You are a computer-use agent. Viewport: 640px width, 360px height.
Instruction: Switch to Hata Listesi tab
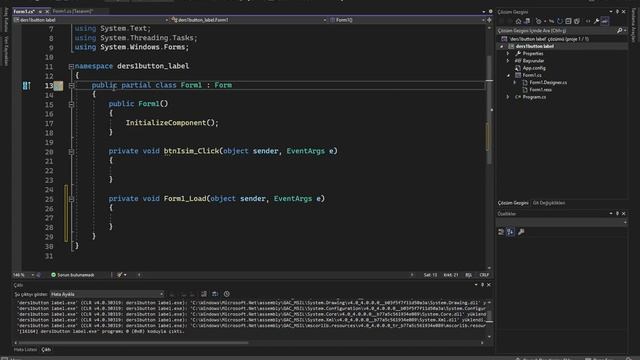[x=25, y=350]
